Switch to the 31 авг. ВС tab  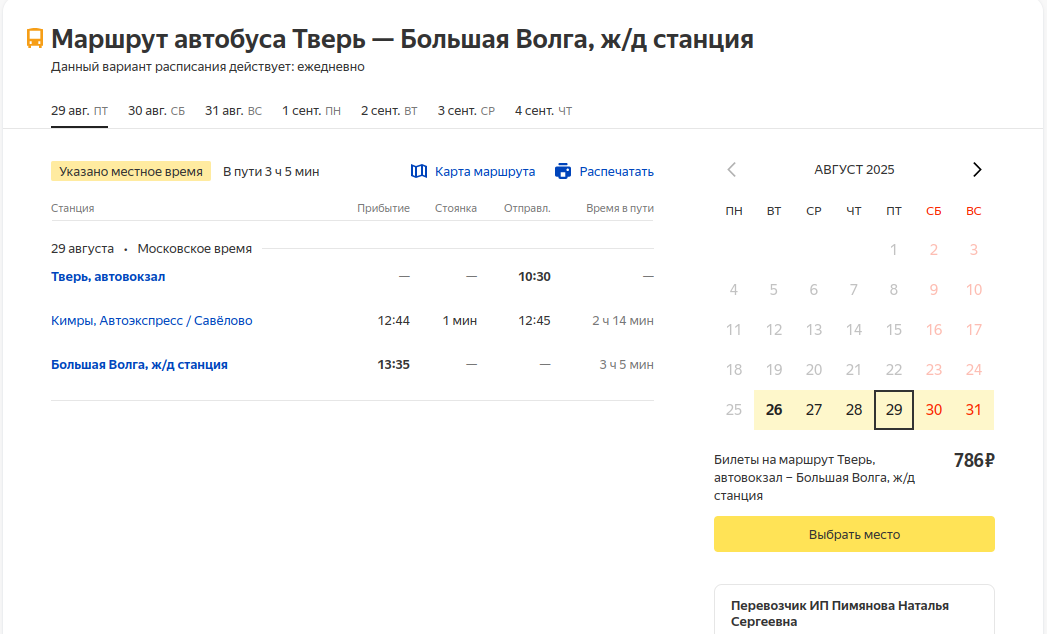tap(233, 111)
